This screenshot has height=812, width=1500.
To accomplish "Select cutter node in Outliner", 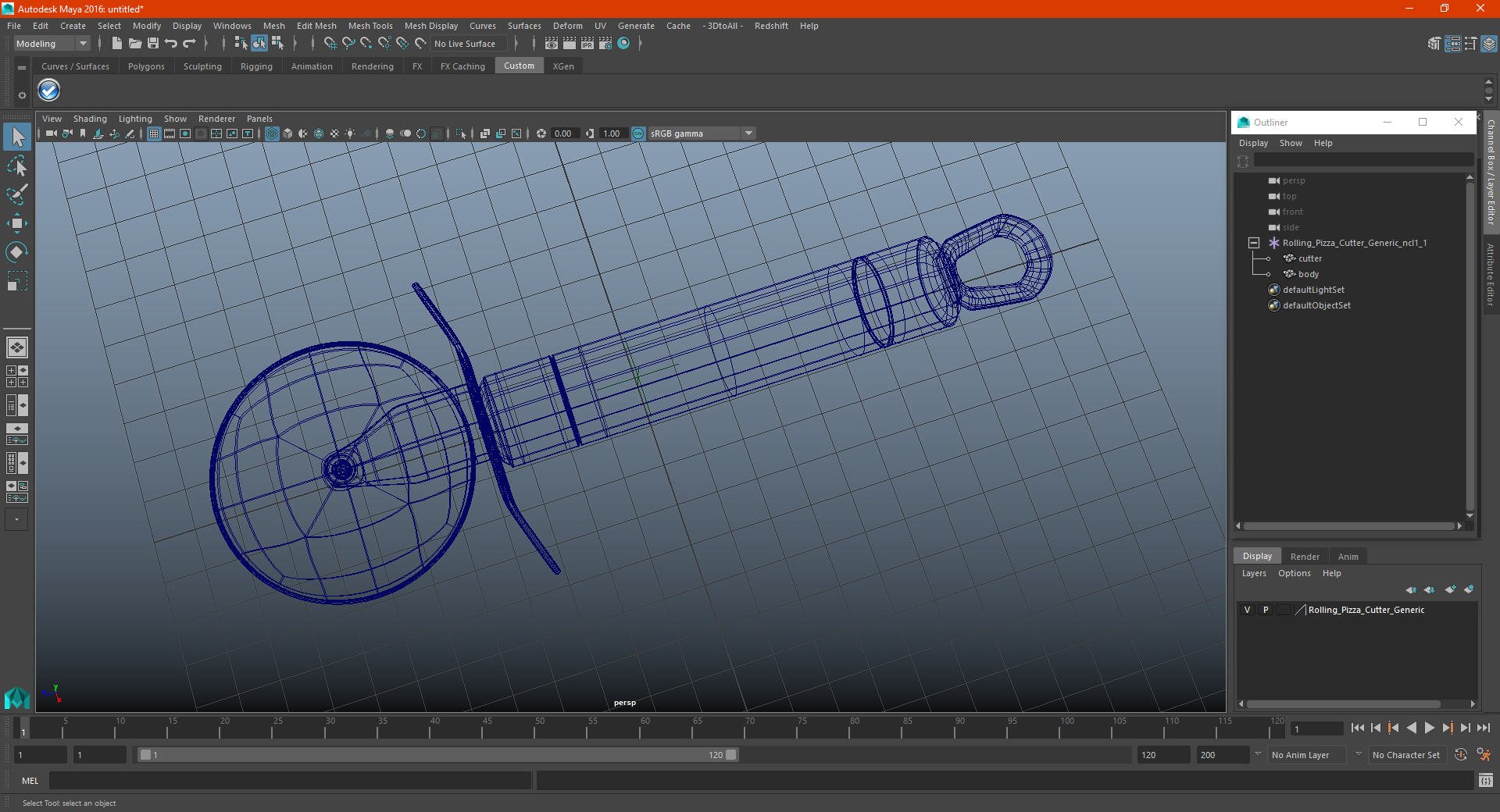I will [x=1310, y=258].
